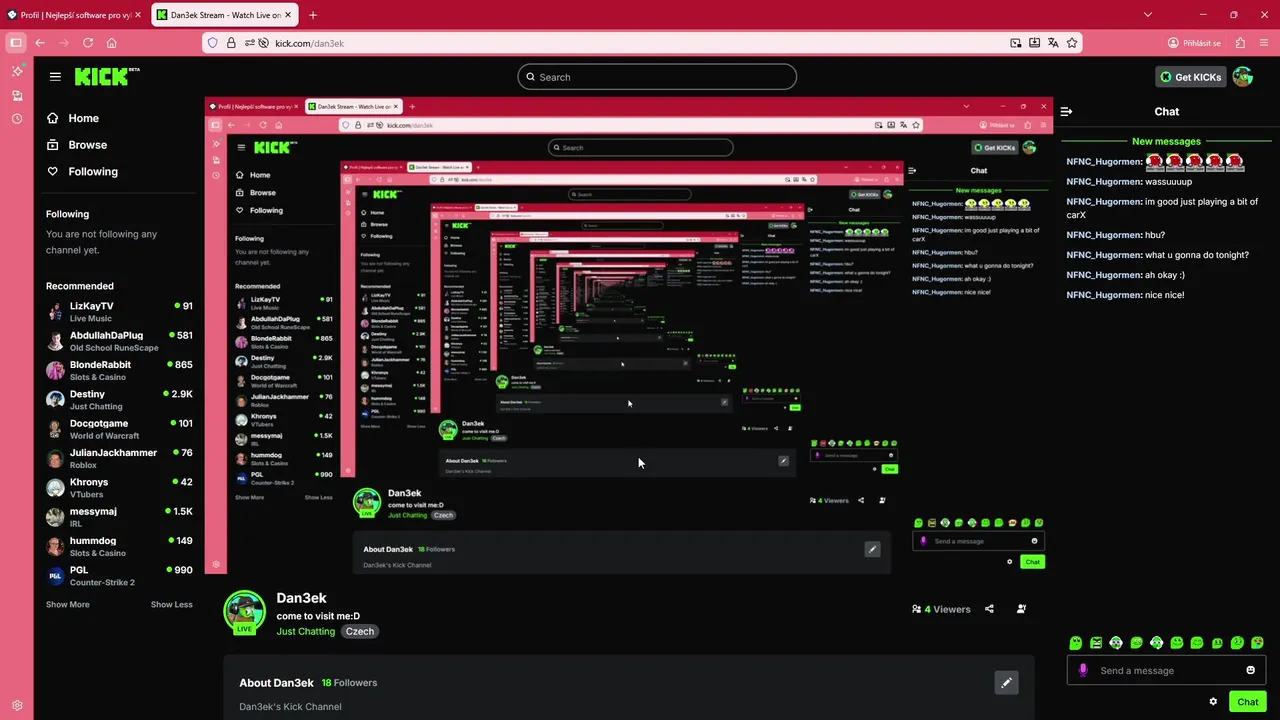Click the Get KICKs button

point(1190,77)
